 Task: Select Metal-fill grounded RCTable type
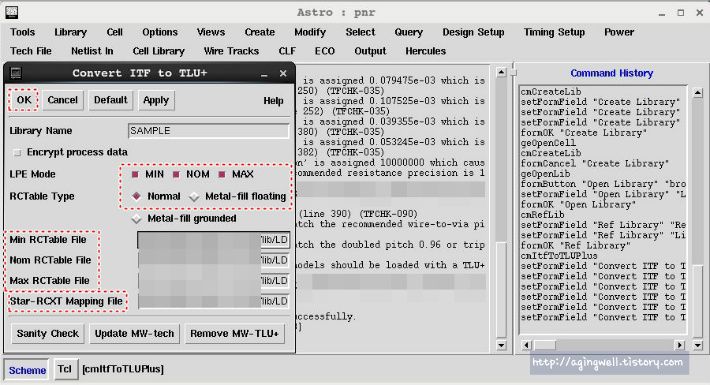pos(136,219)
